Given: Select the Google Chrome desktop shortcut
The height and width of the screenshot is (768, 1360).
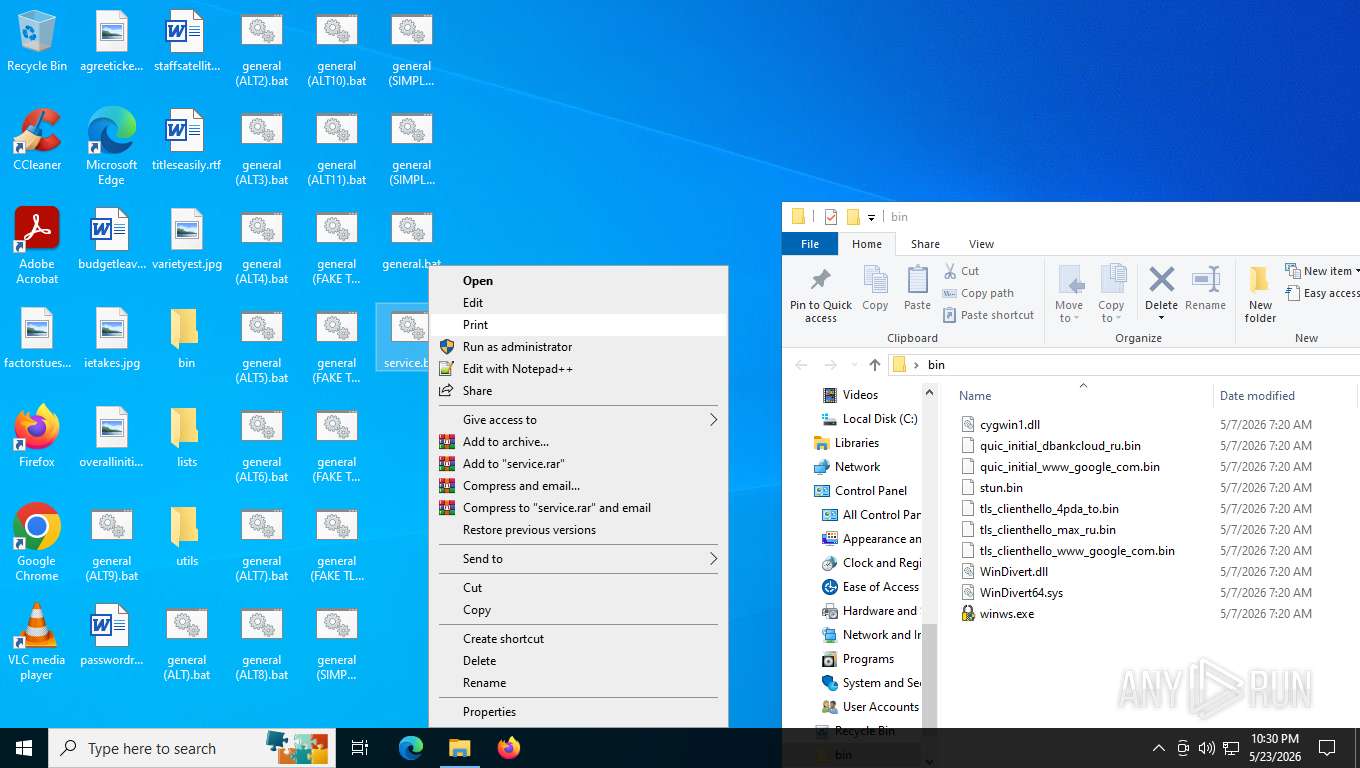Looking at the screenshot, I should (37, 542).
